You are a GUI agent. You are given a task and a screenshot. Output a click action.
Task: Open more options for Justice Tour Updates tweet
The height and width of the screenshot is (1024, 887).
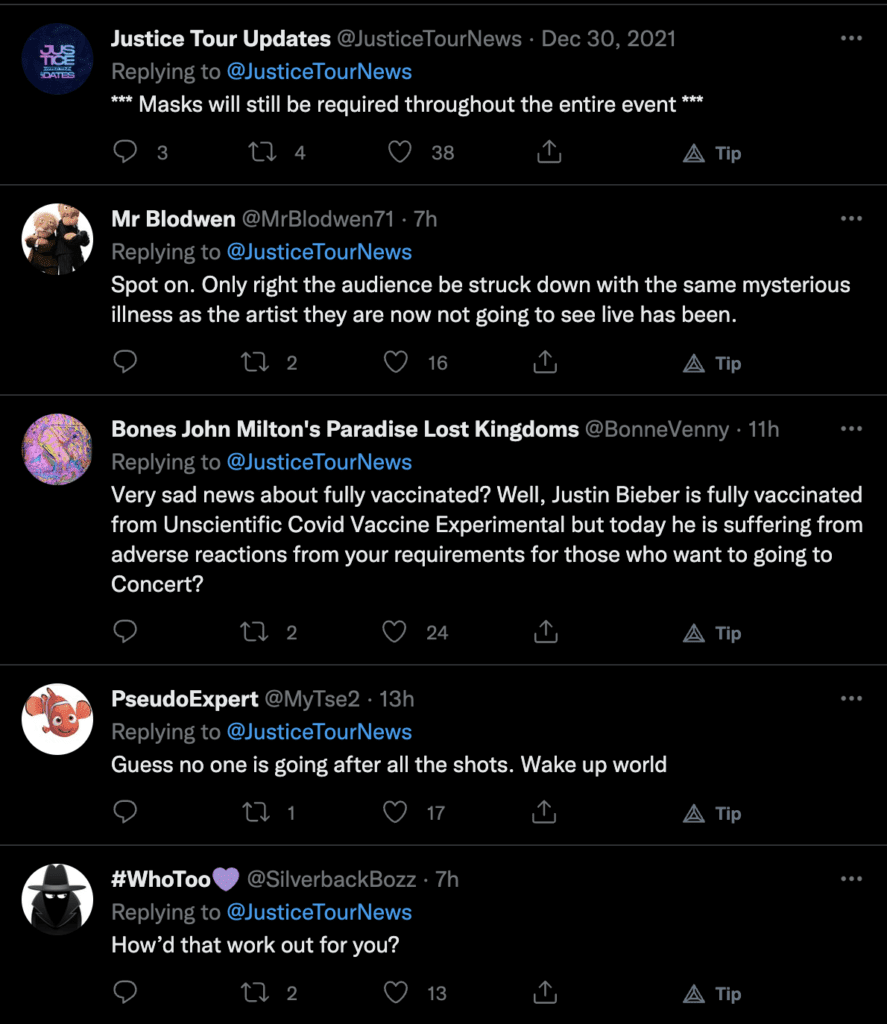tap(851, 39)
